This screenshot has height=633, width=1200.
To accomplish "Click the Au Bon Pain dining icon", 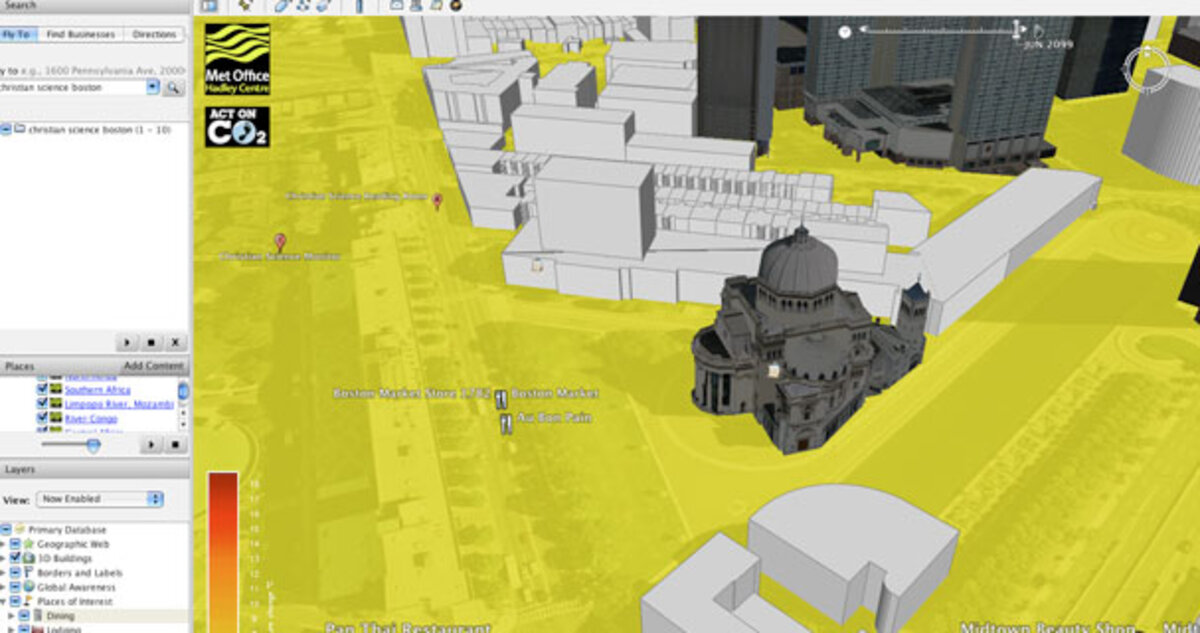I will (507, 424).
